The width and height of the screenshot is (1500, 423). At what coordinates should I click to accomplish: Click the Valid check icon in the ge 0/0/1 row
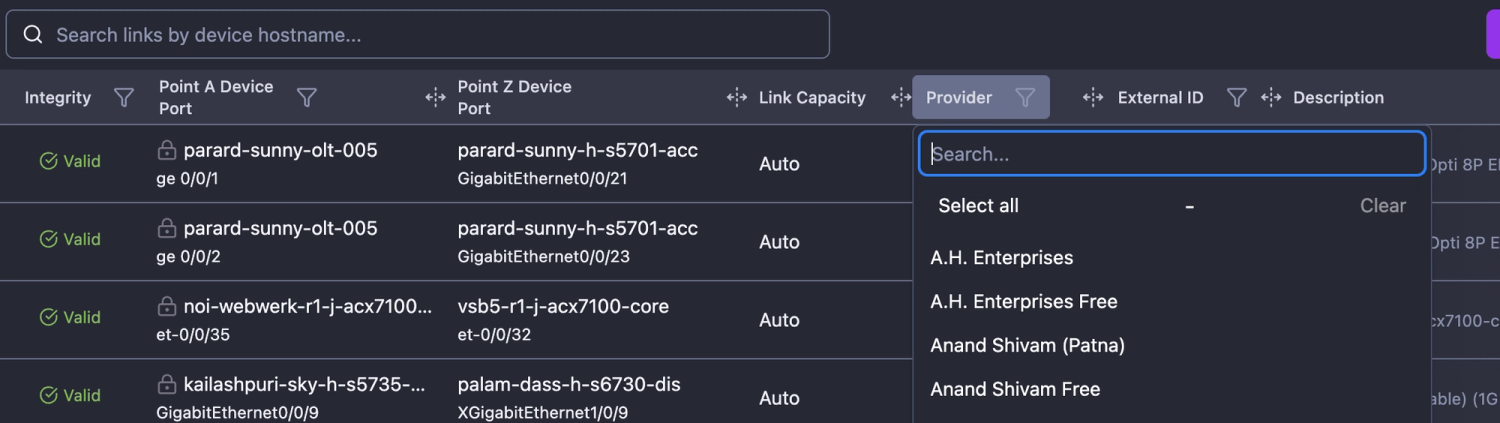pyautogui.click(x=48, y=161)
